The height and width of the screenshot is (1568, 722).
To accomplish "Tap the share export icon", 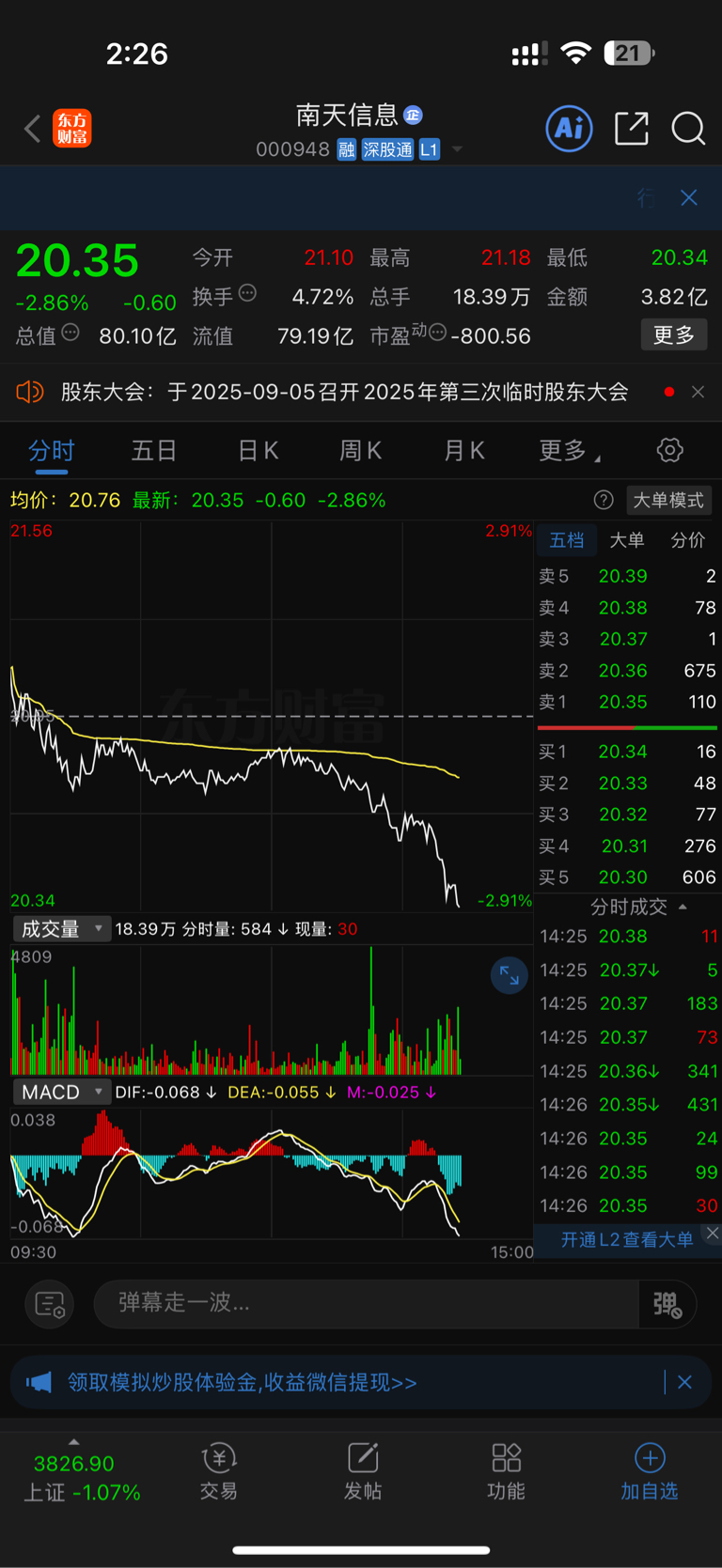I will 631,128.
